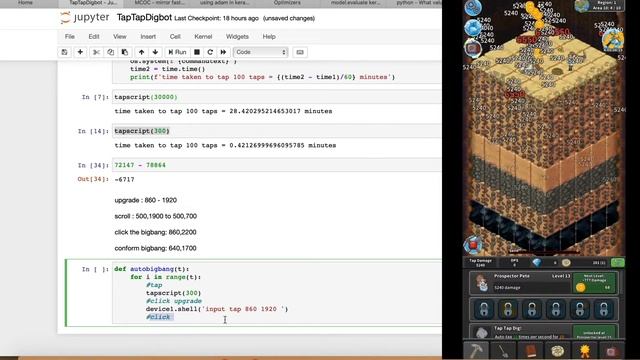Click the 'click the bigbang: 860,2200' text

pos(156,232)
